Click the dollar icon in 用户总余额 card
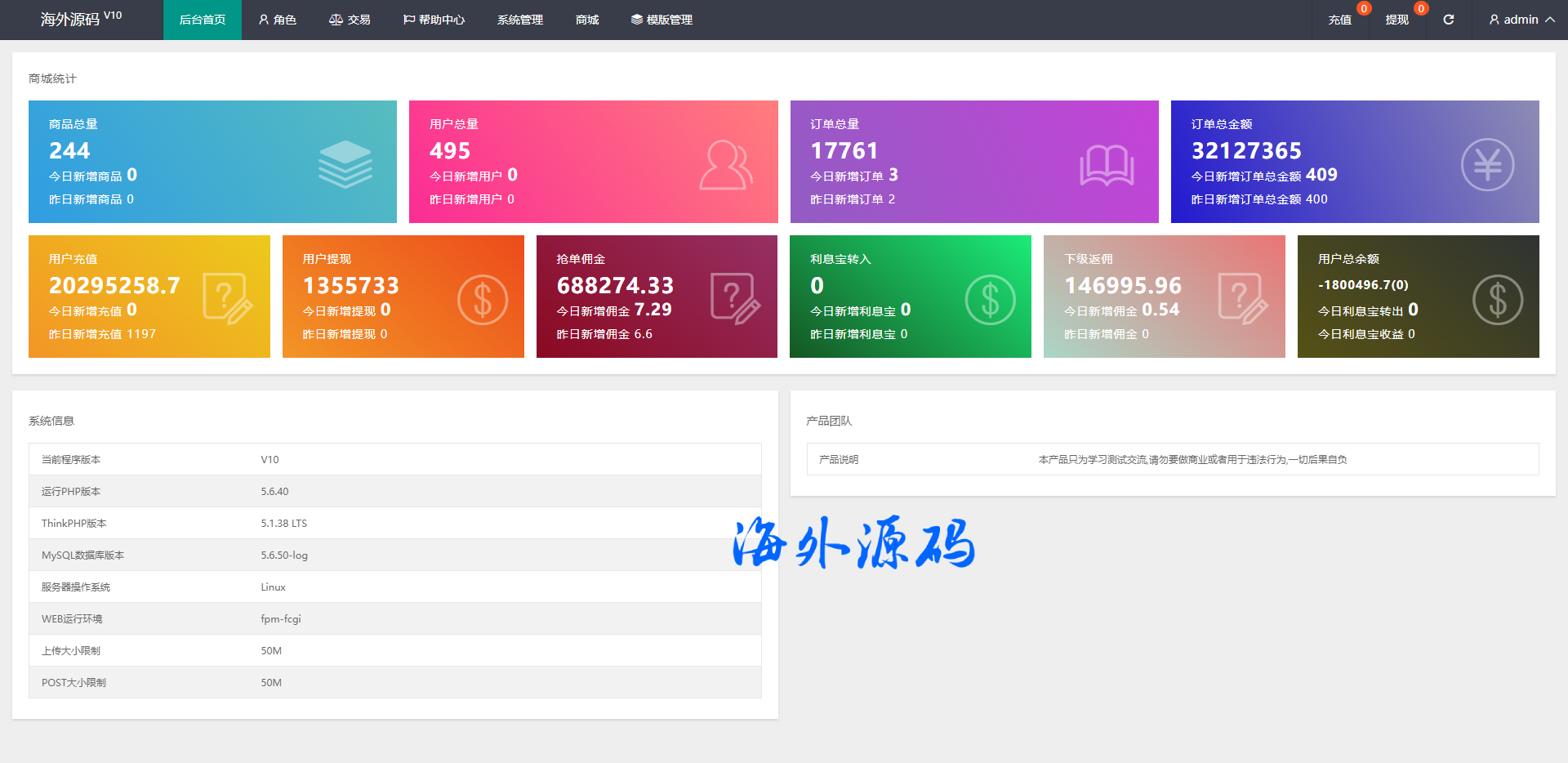The width and height of the screenshot is (1568, 763). 1497,300
